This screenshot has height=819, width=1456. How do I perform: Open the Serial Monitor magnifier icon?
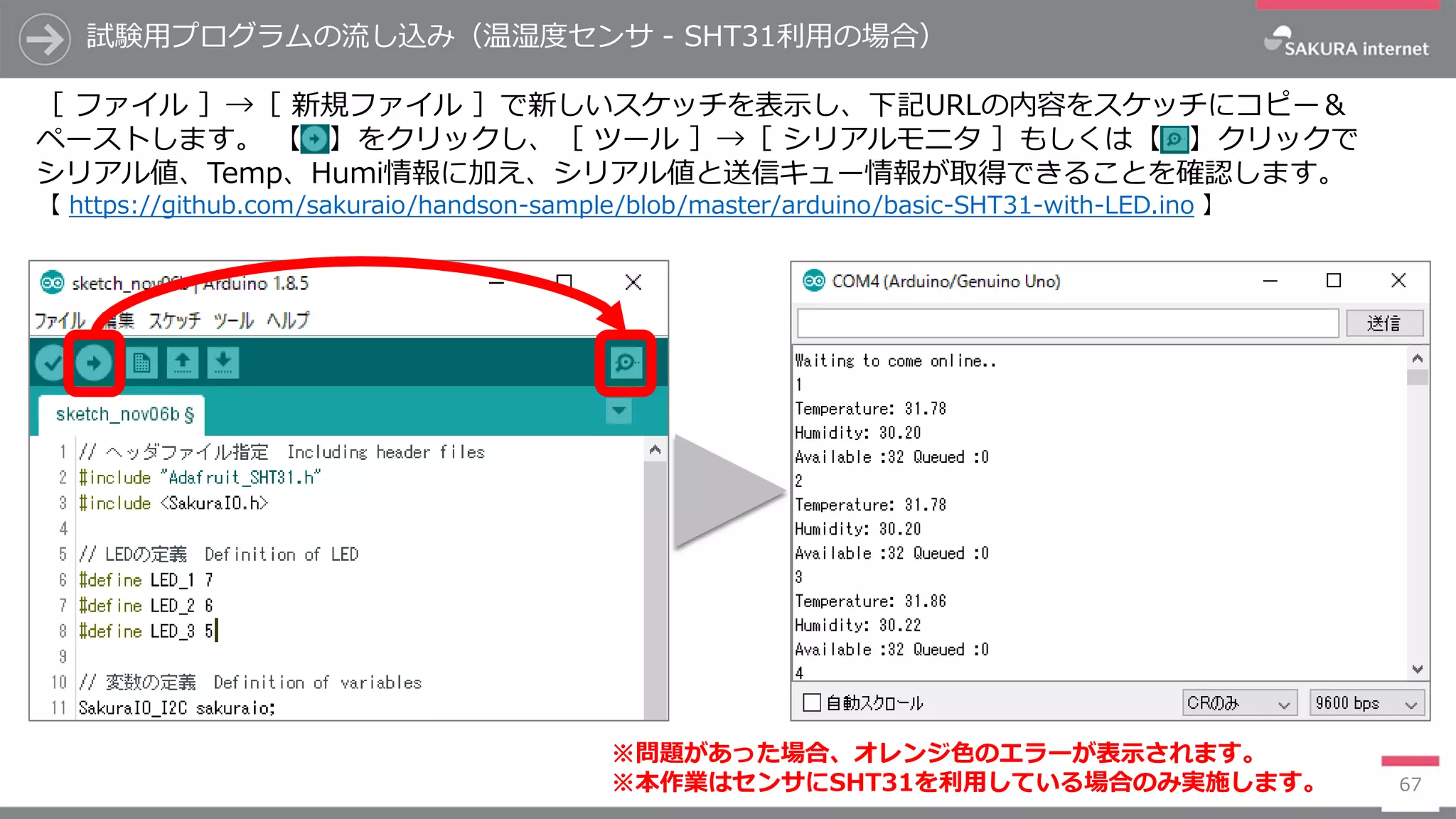[626, 363]
